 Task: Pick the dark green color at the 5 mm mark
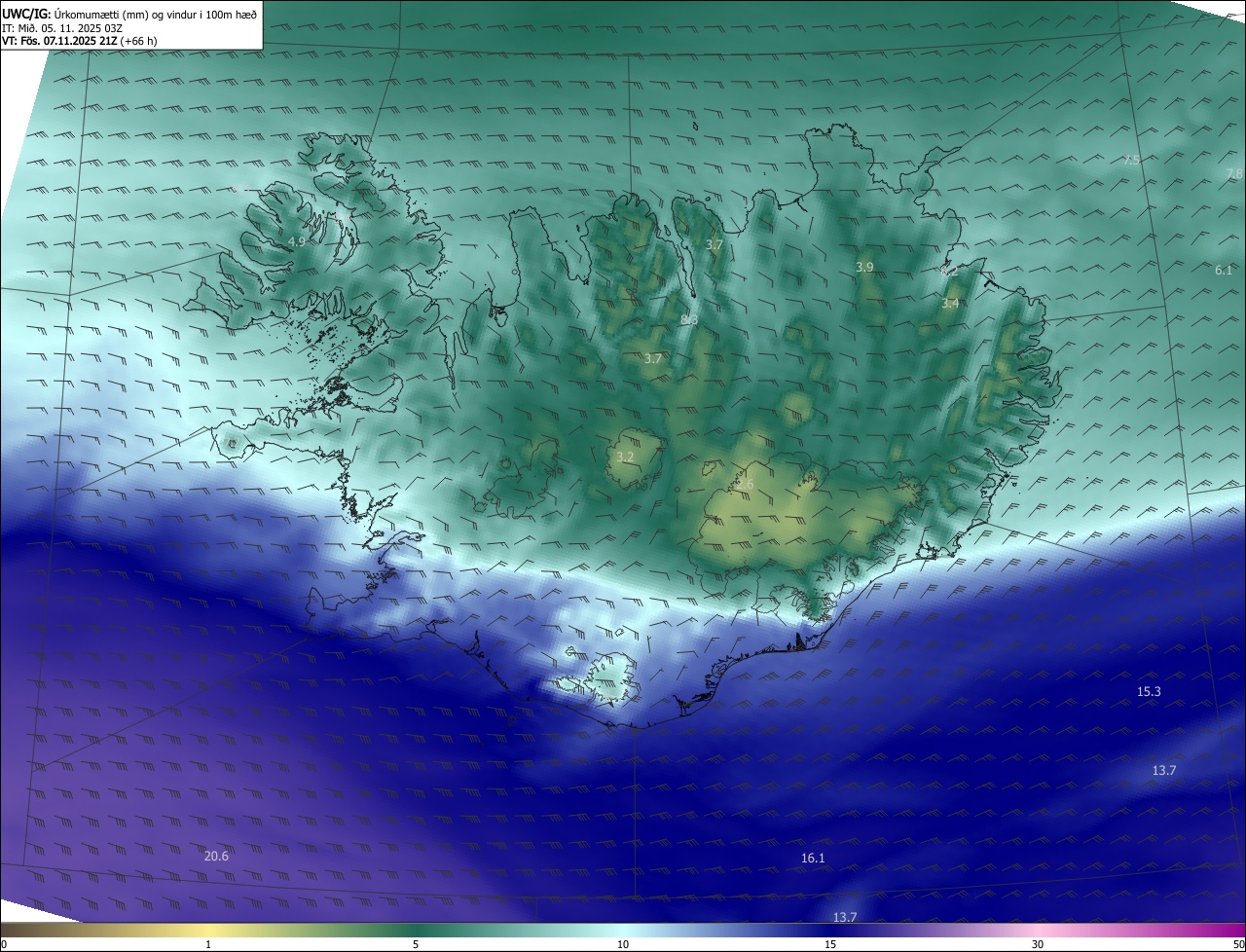tap(416, 930)
